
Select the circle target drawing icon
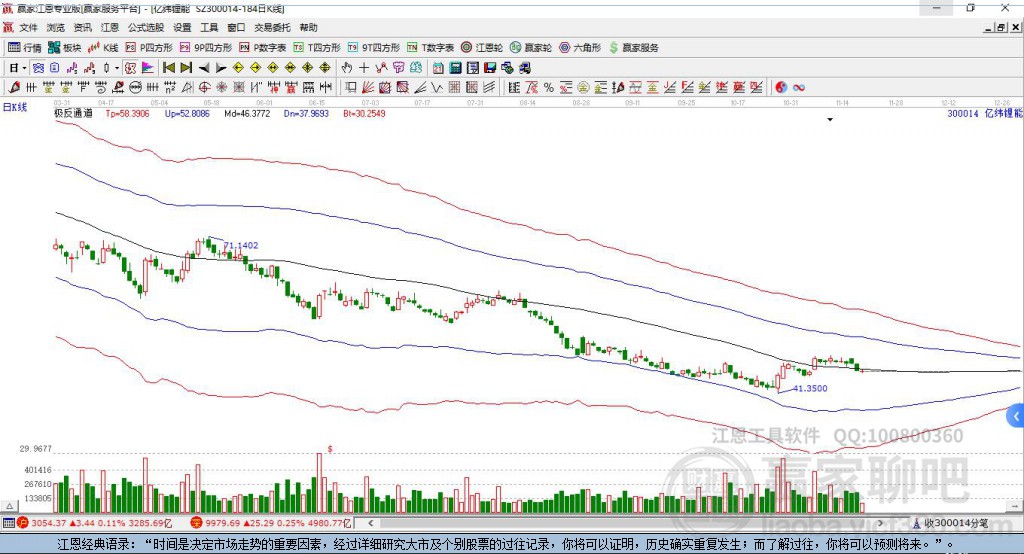coord(204,87)
